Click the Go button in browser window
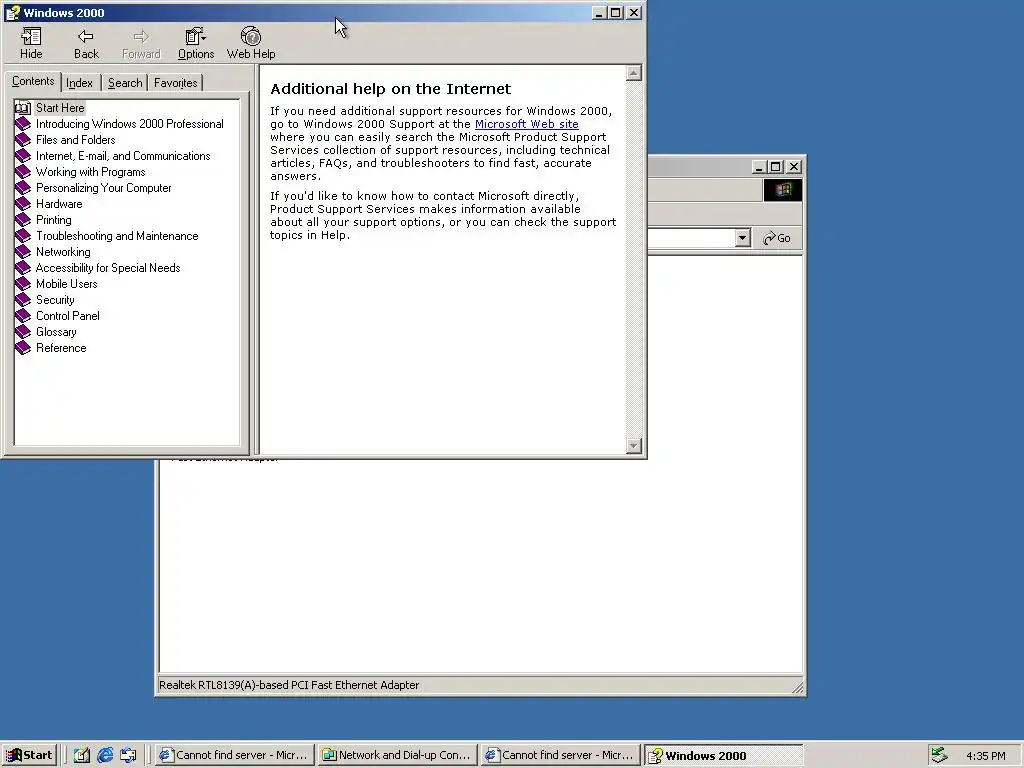1024x768 pixels. 777,238
